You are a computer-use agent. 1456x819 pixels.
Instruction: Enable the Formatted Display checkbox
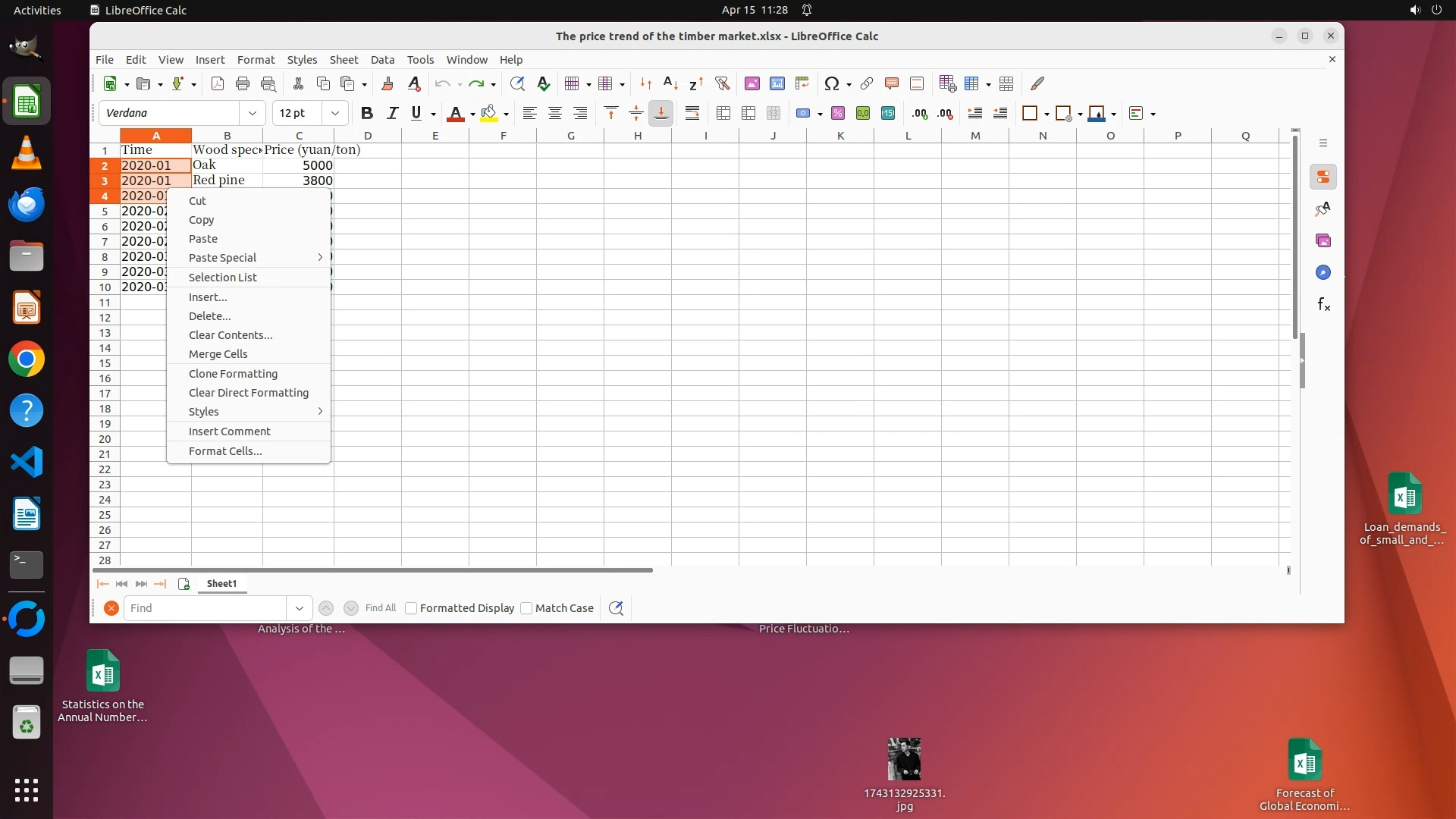pyautogui.click(x=412, y=608)
